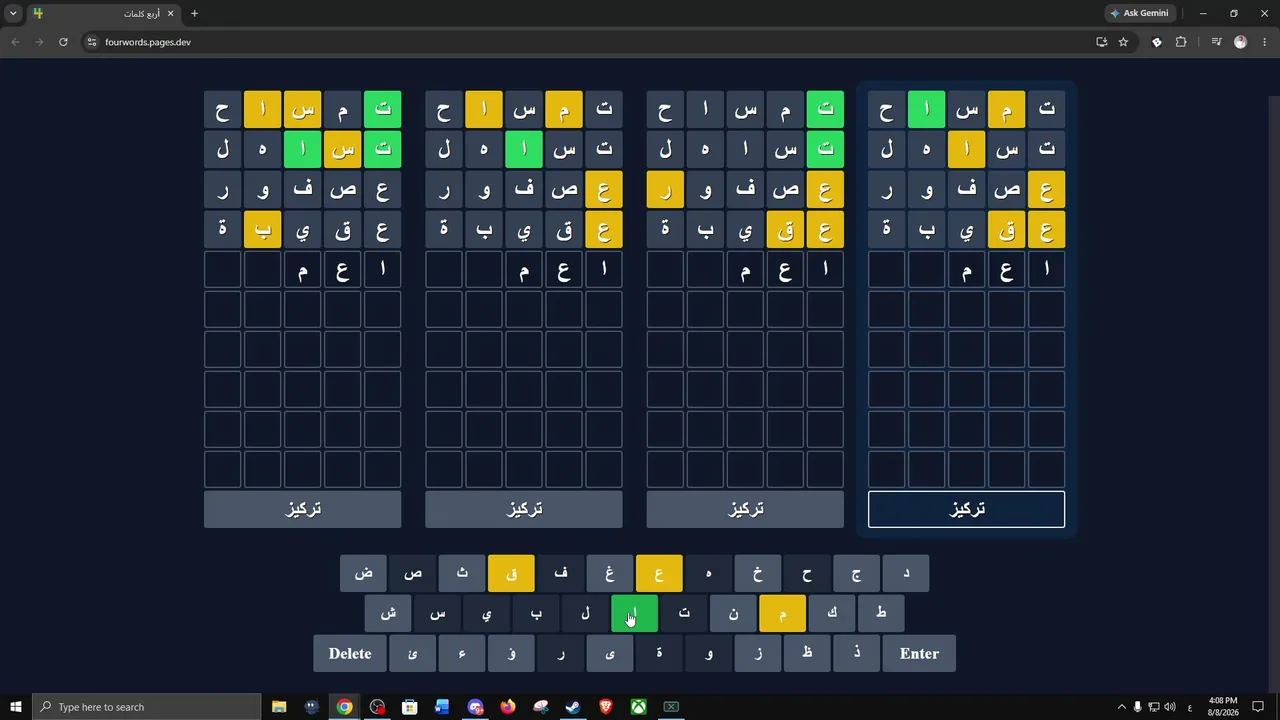Reload the fourwords.pages.dev page
1280x720 pixels.
[x=63, y=42]
